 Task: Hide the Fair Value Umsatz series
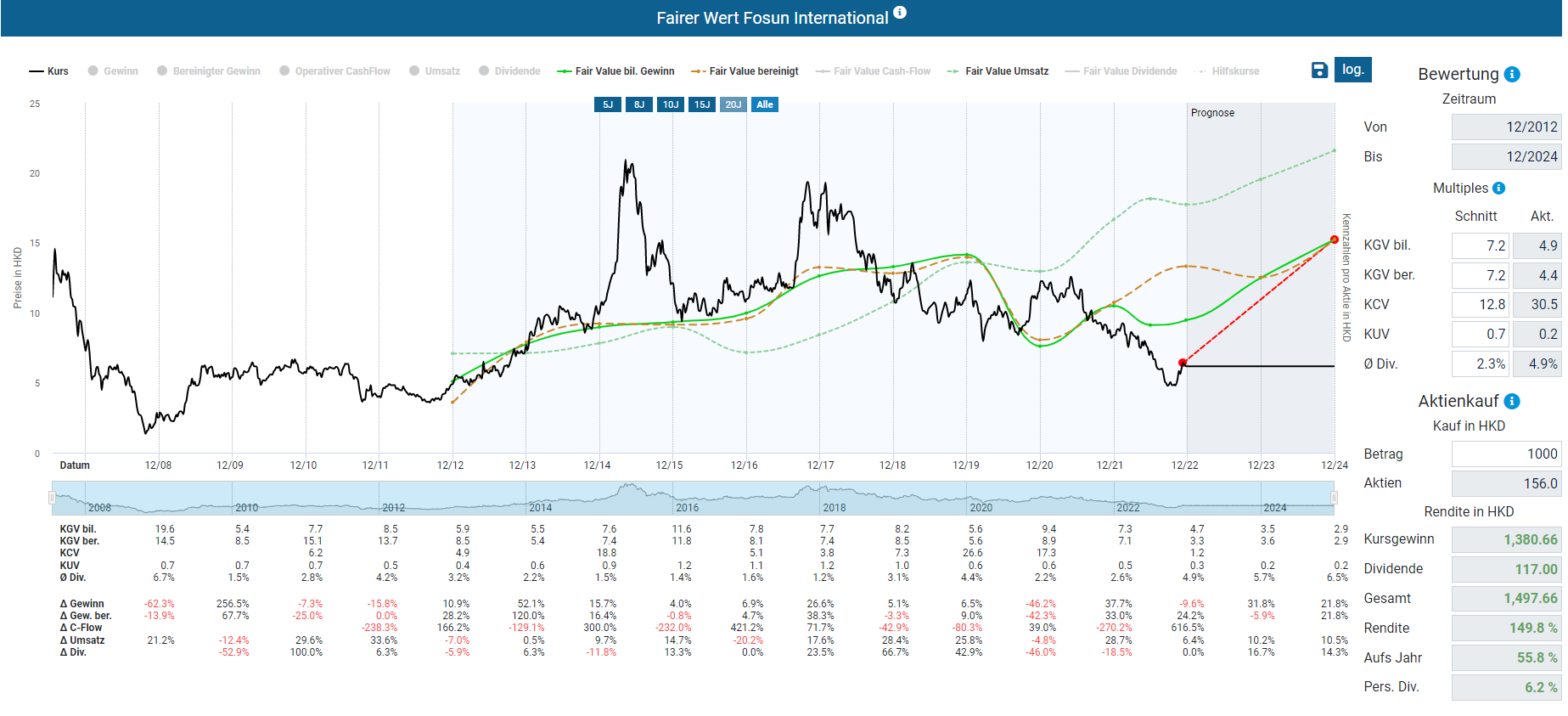[x=998, y=71]
